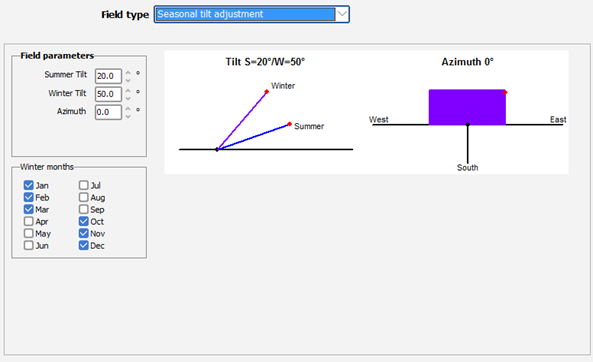Enable the Apr winter month checkbox

click(28, 221)
